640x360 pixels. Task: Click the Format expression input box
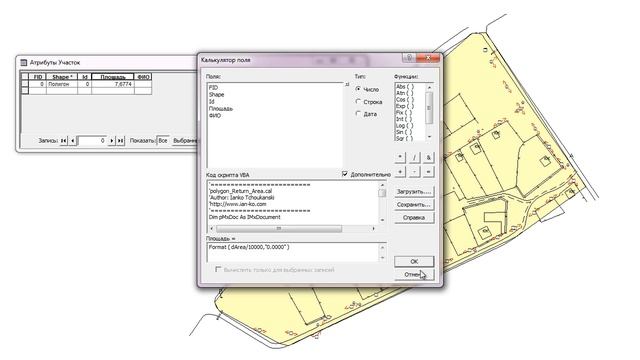point(293,252)
